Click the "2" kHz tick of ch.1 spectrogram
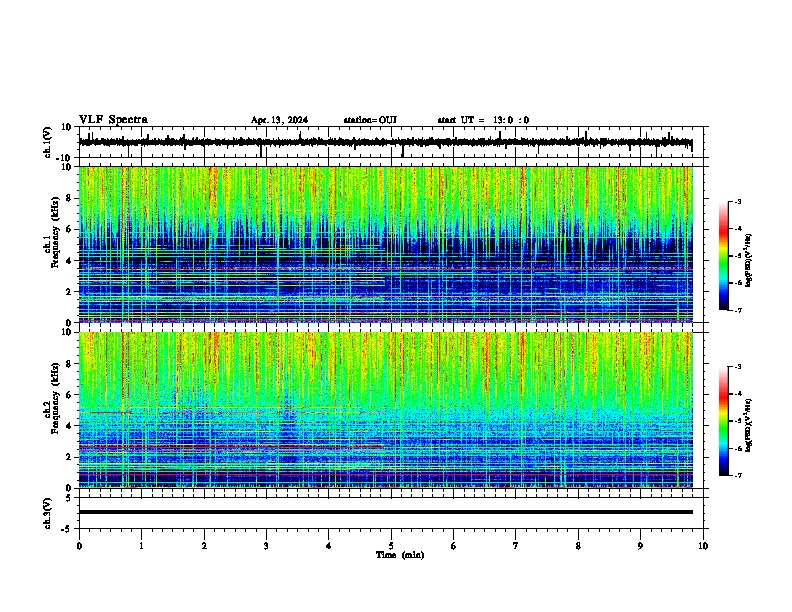 click(x=69, y=291)
